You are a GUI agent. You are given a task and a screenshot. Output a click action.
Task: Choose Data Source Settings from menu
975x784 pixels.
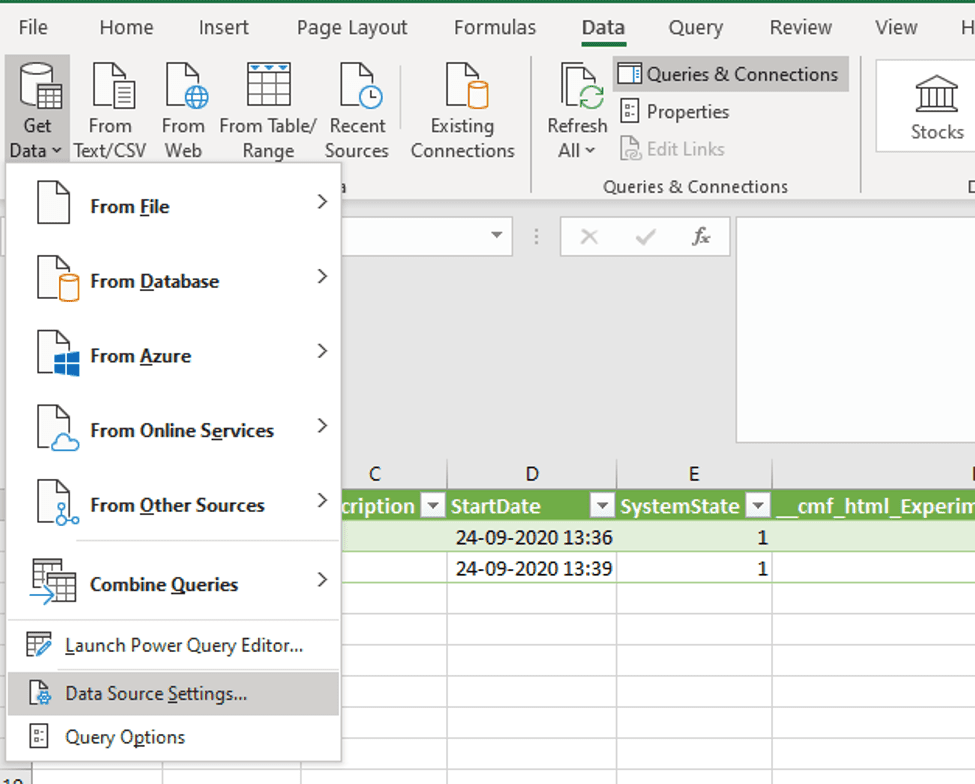pyautogui.click(x=156, y=693)
